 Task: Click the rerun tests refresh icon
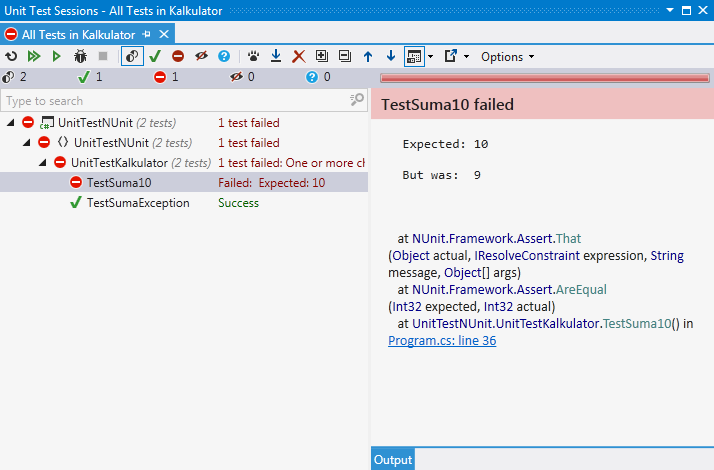(x=11, y=57)
